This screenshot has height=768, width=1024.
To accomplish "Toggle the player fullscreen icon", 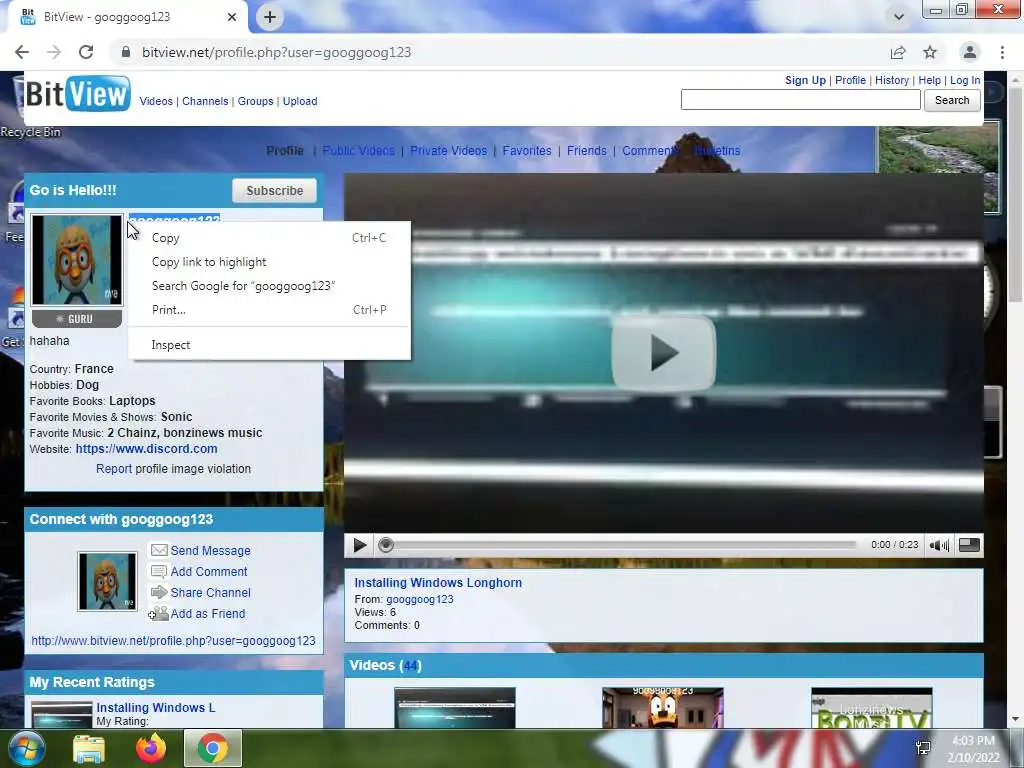I will [x=969, y=545].
